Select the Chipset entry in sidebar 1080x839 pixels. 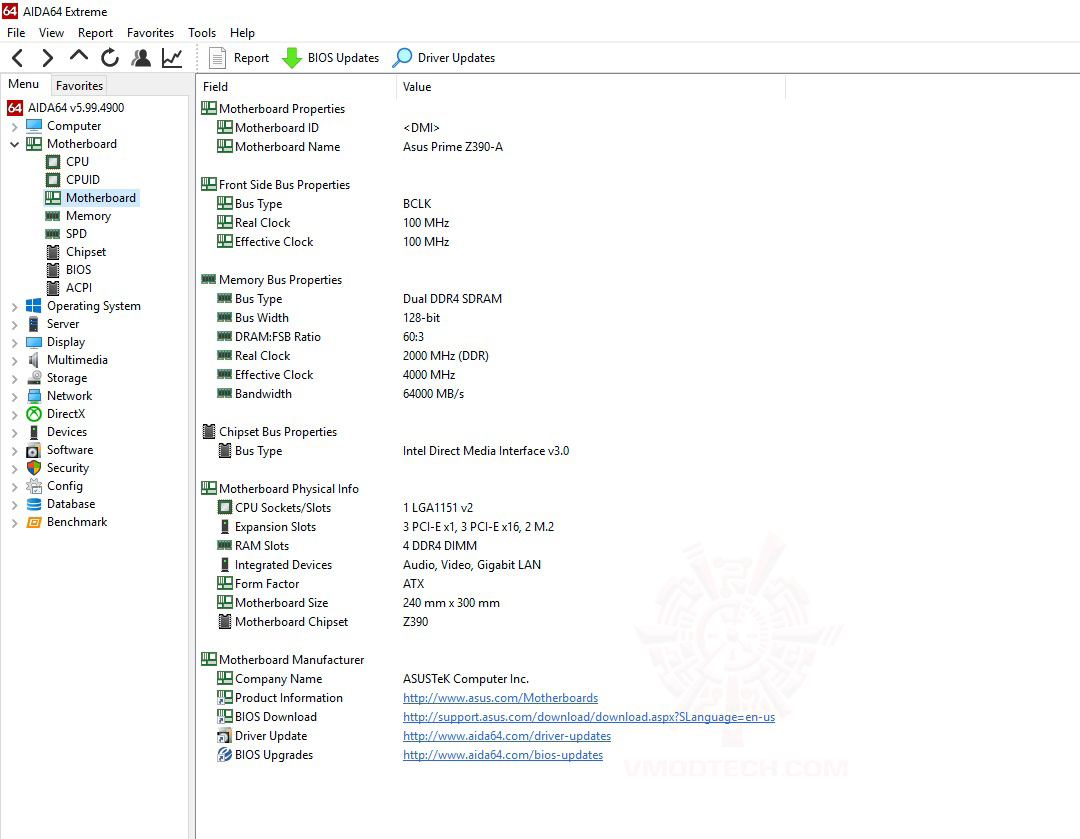(84, 251)
